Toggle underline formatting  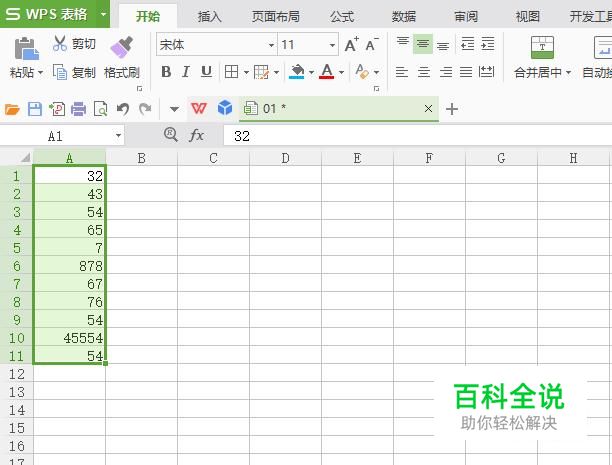point(206,72)
